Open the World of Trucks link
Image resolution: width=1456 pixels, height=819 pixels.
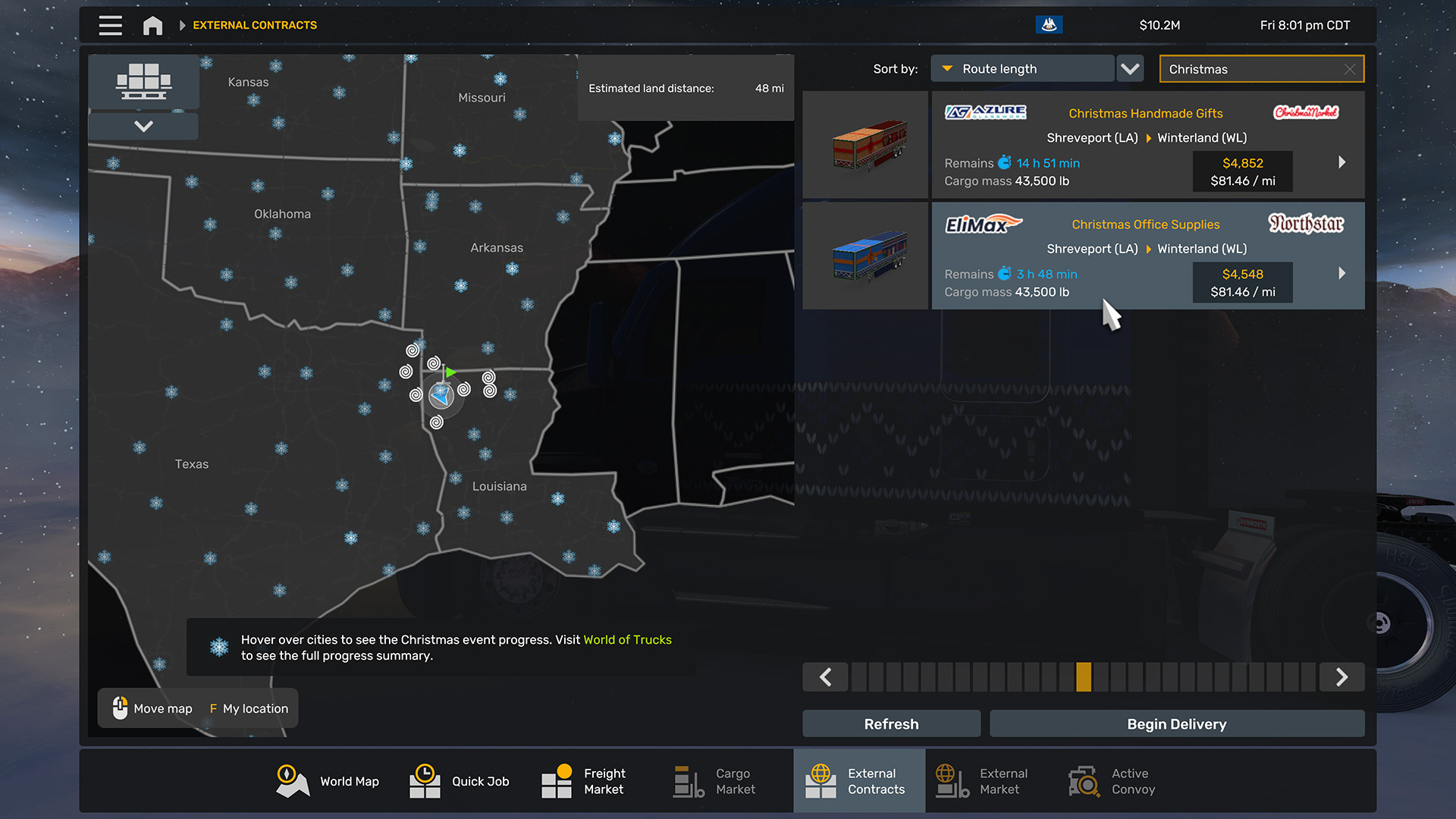[x=627, y=639]
